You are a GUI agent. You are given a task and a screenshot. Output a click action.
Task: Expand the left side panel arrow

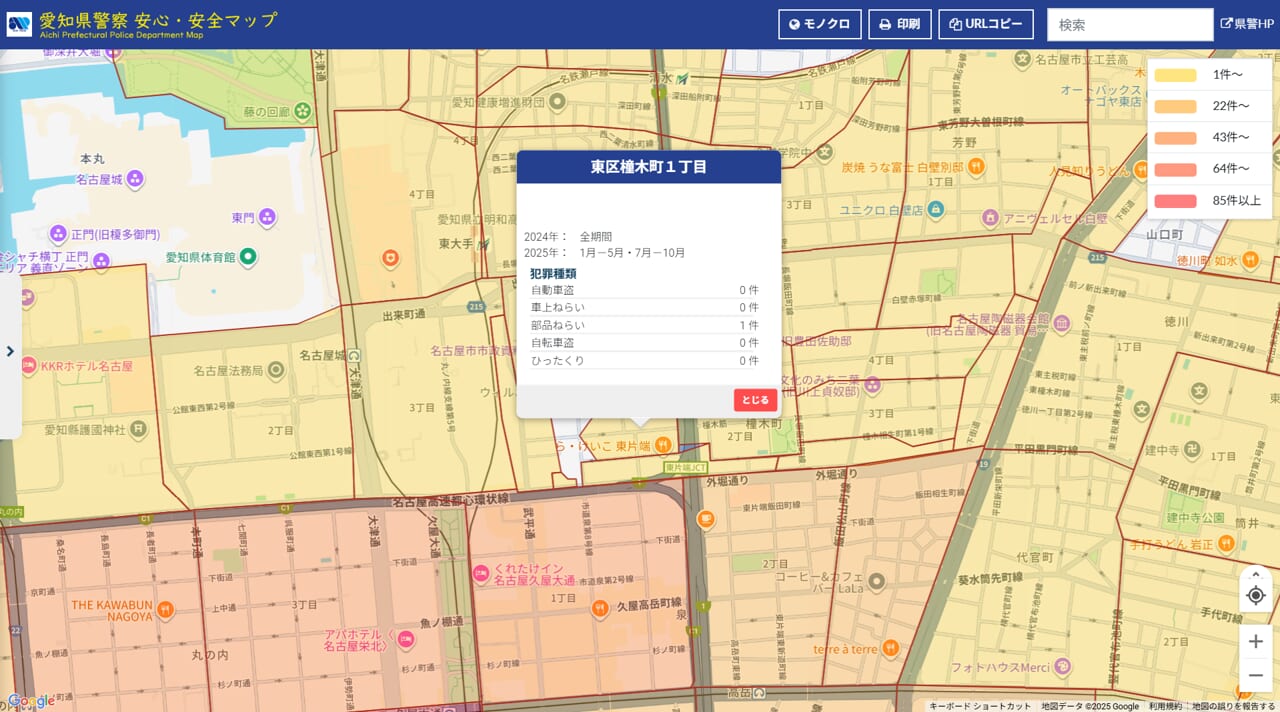click(10, 351)
